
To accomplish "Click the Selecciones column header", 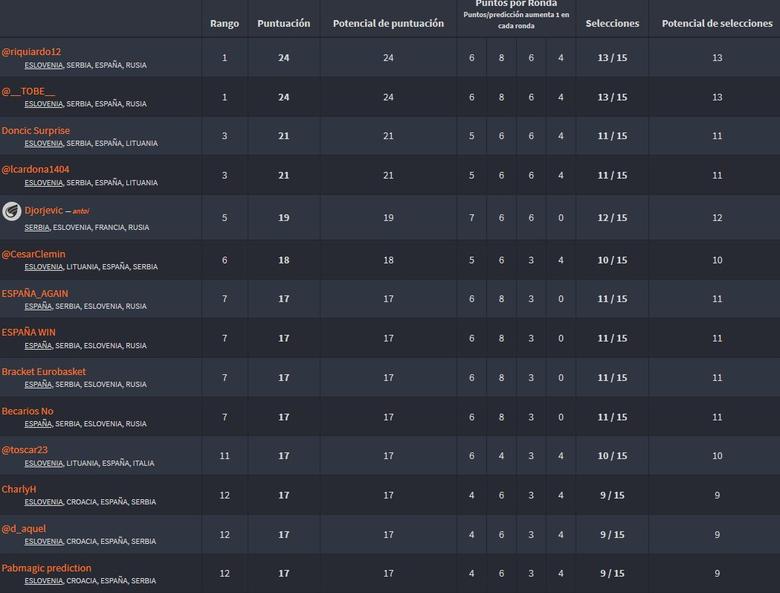I will pyautogui.click(x=612, y=23).
